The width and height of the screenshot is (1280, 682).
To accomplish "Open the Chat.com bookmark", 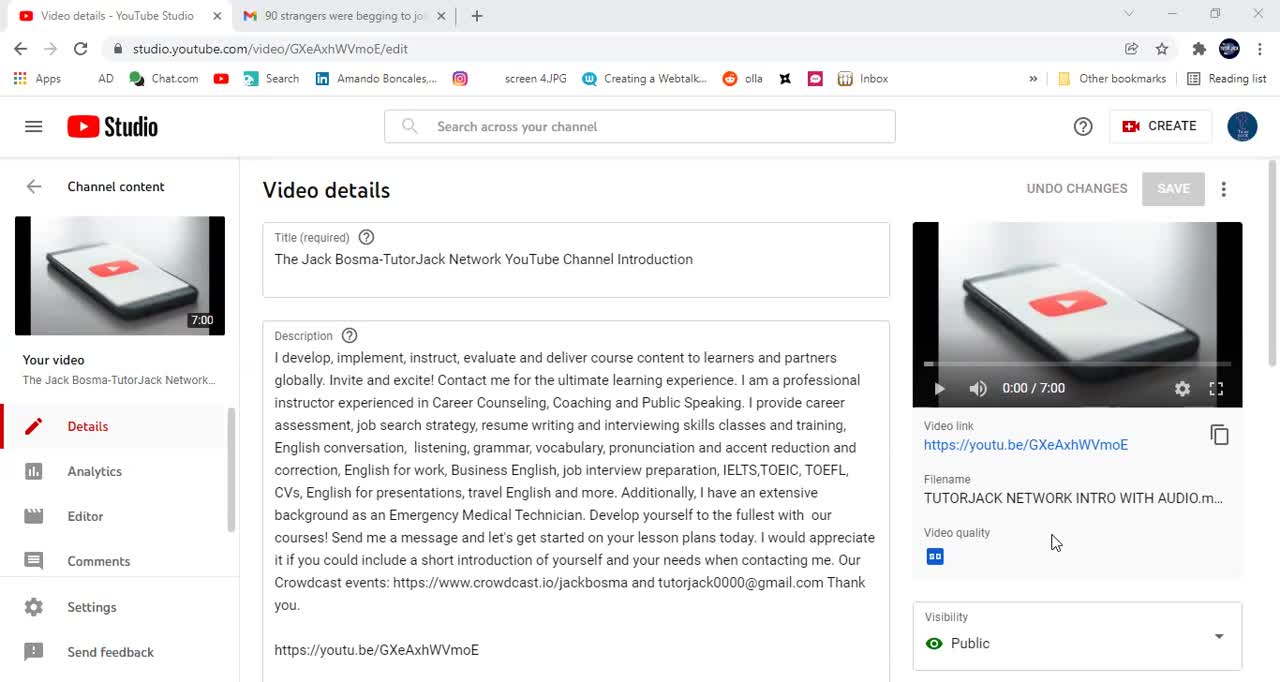I will tap(163, 79).
